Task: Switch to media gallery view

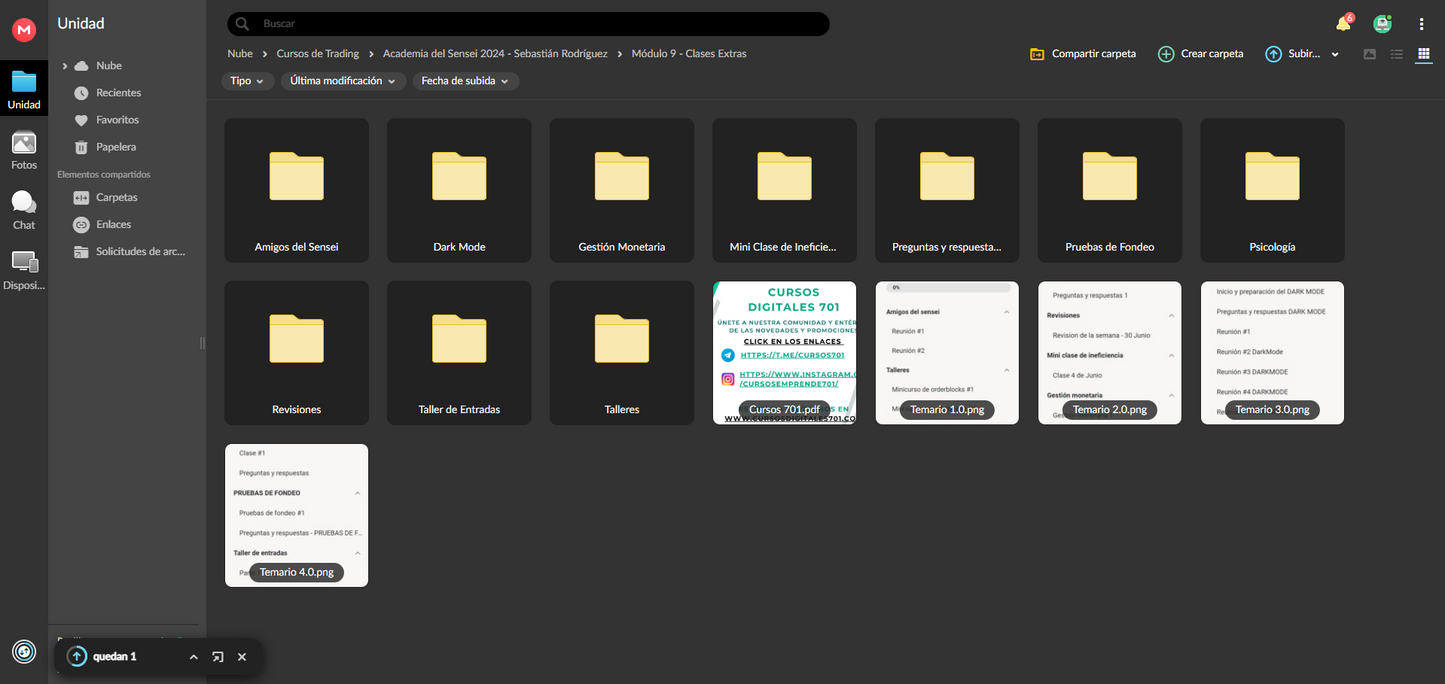Action: pos(1370,54)
